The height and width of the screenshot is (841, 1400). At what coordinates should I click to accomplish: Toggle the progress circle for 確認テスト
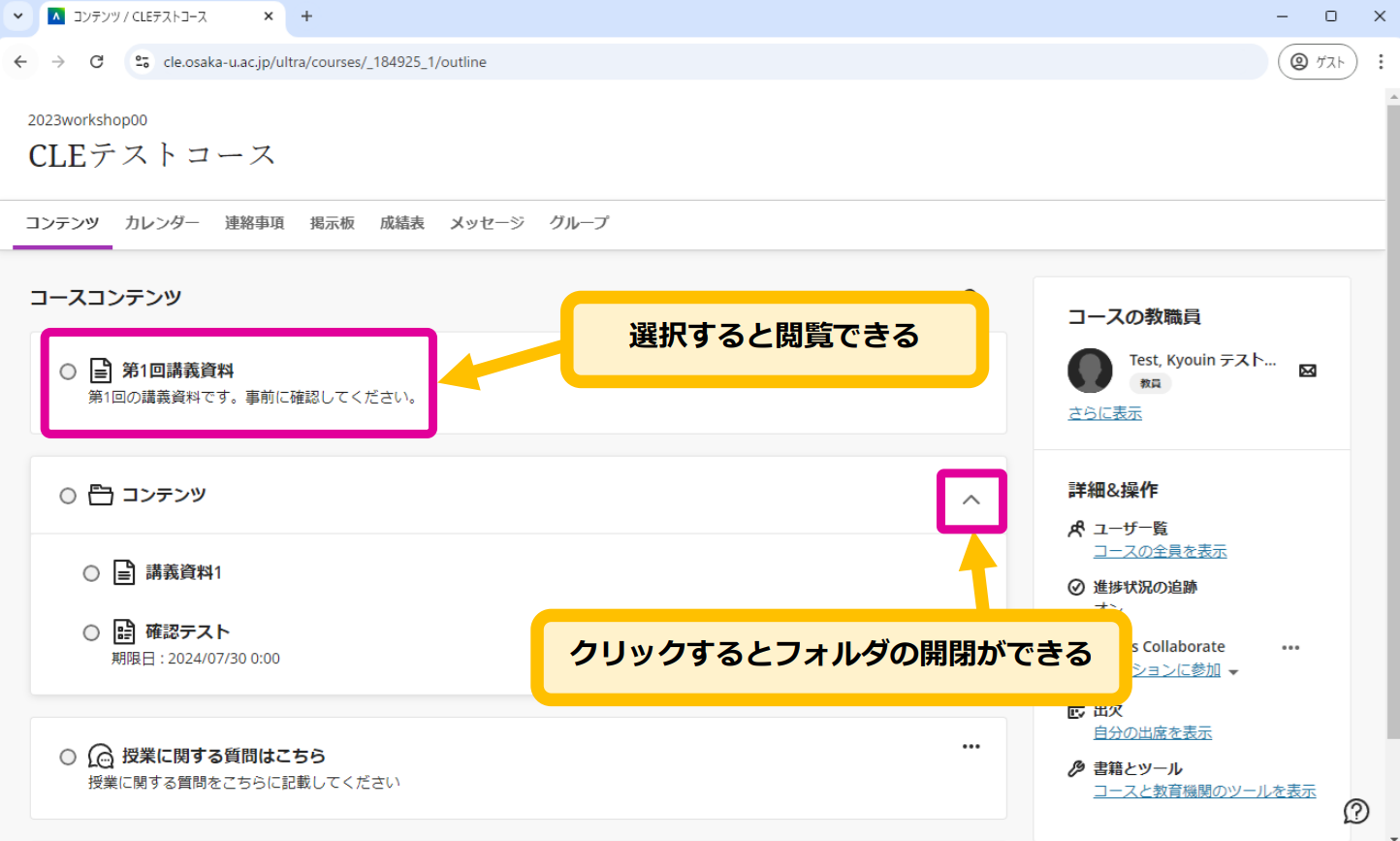click(x=91, y=632)
